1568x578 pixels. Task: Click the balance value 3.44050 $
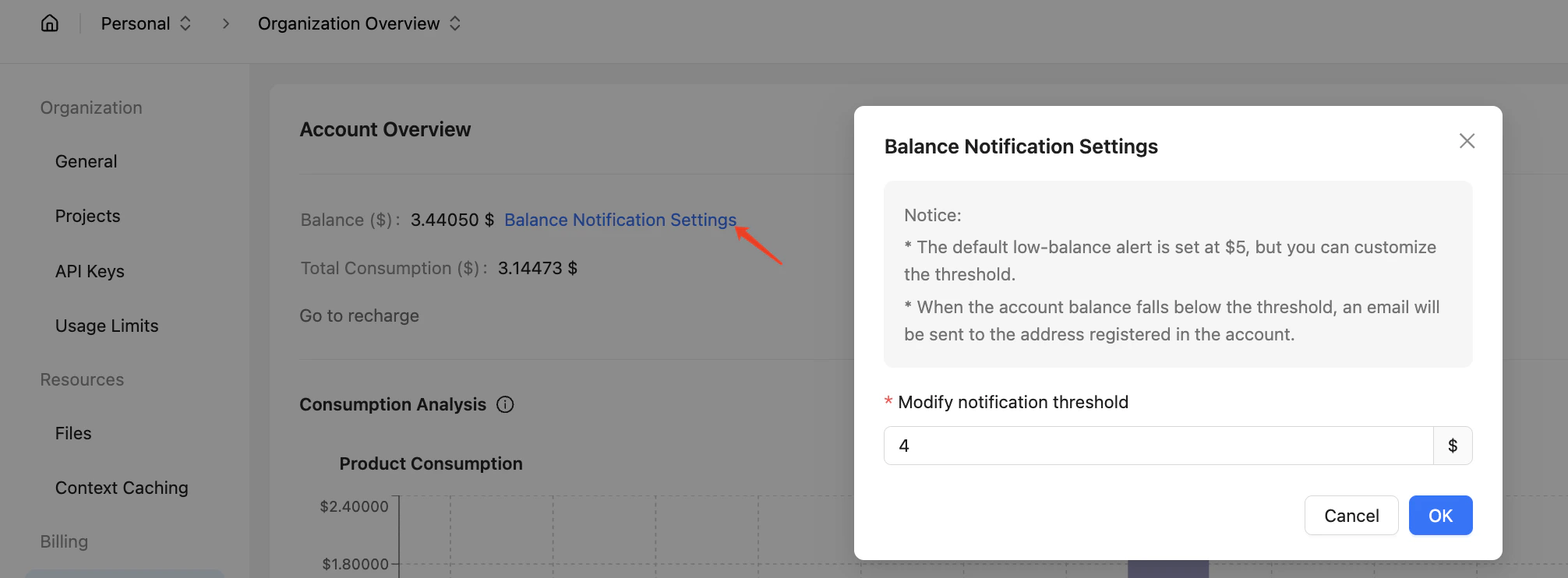(452, 220)
